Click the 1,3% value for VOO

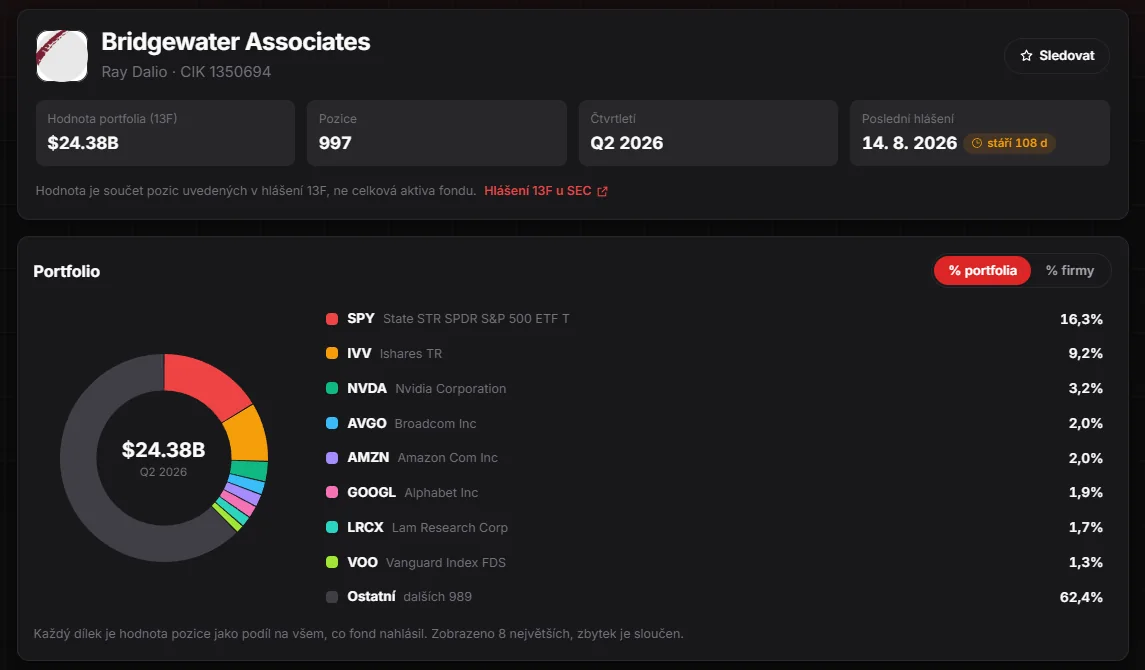pos(1085,562)
